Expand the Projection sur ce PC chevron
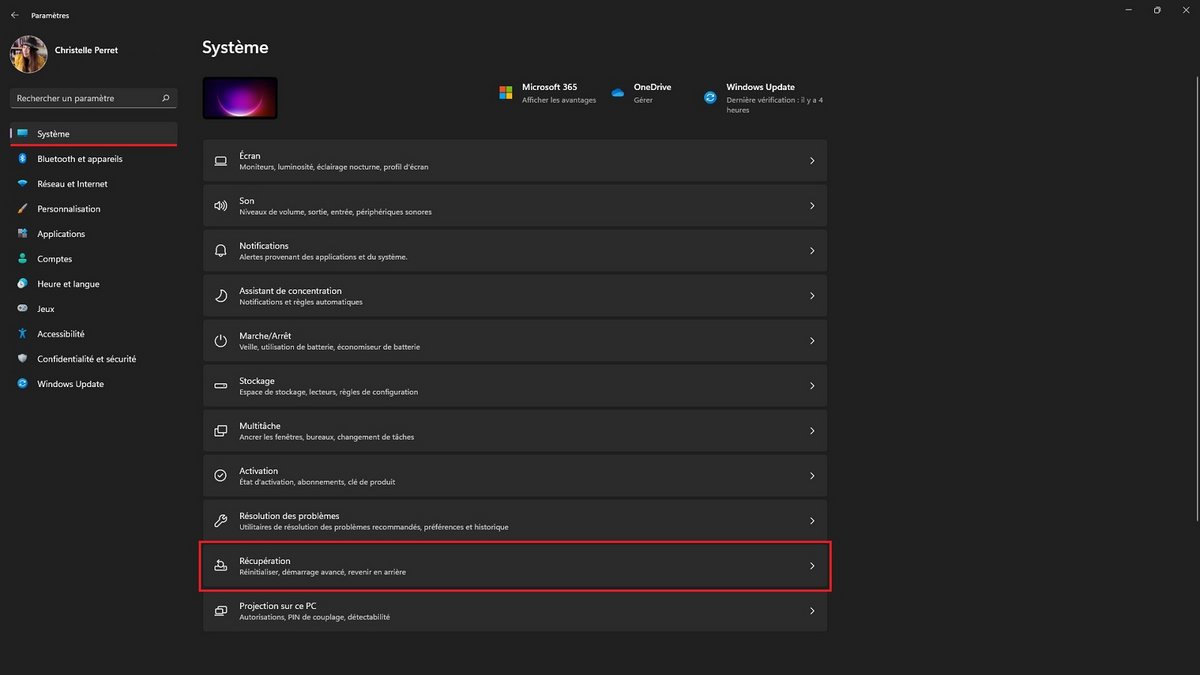This screenshot has width=1200, height=675. (x=812, y=611)
